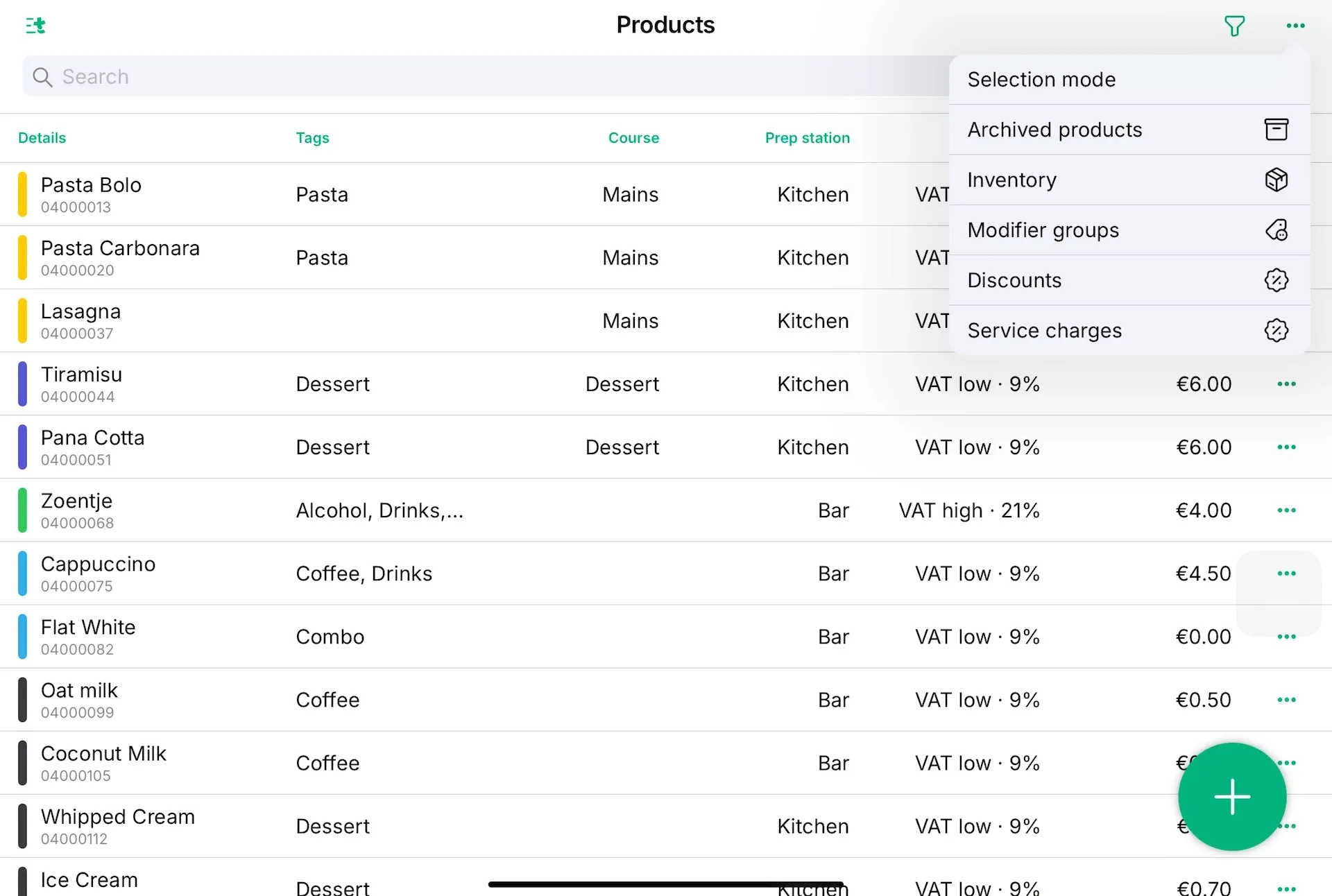Click the yellow color bar for Lasagna

pos(23,320)
